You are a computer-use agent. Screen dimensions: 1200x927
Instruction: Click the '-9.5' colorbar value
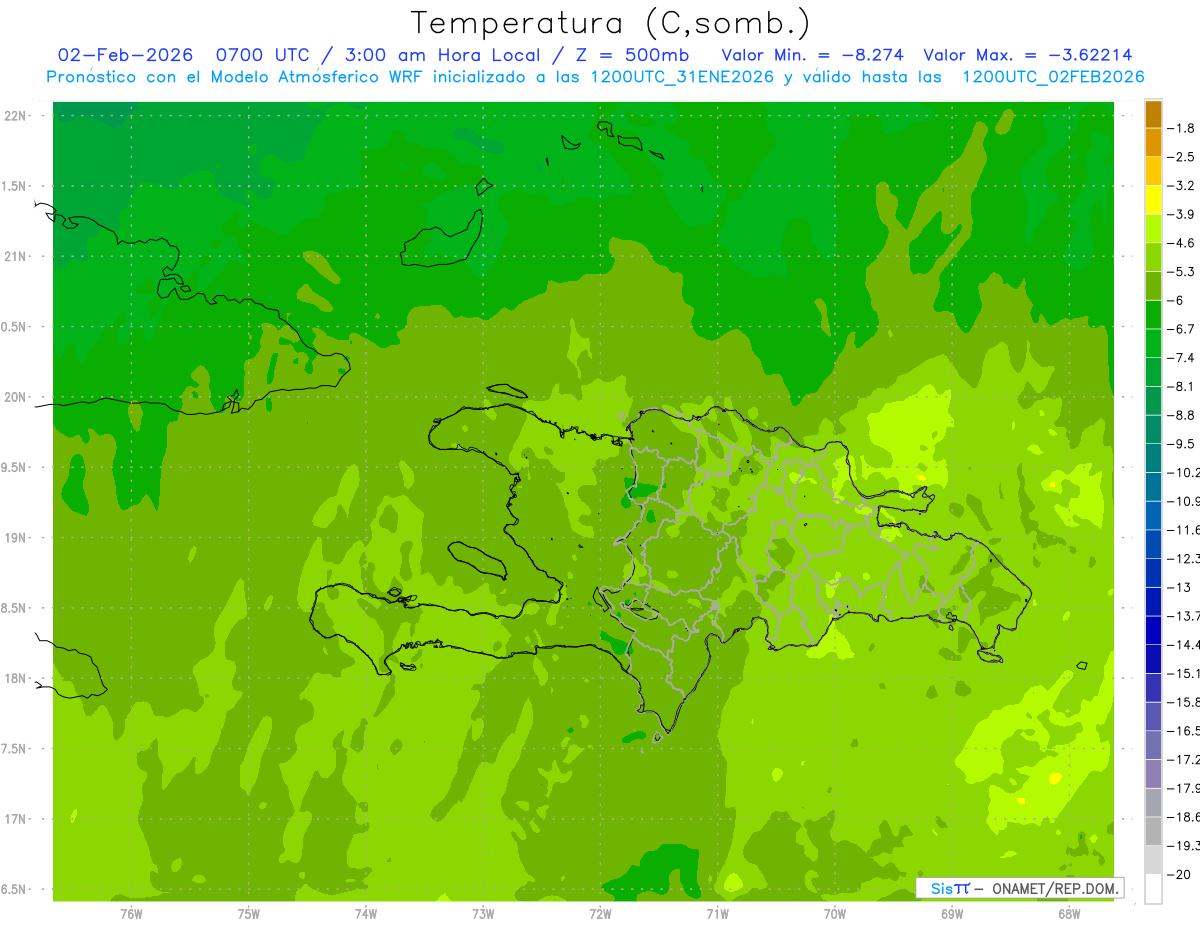[1180, 443]
